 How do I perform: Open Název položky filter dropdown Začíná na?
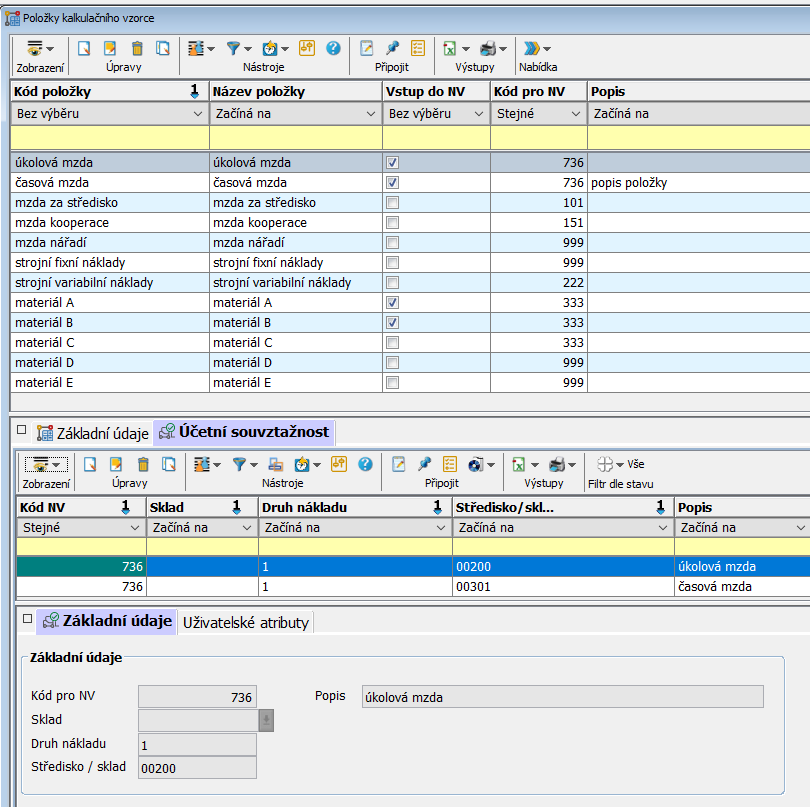295,114
